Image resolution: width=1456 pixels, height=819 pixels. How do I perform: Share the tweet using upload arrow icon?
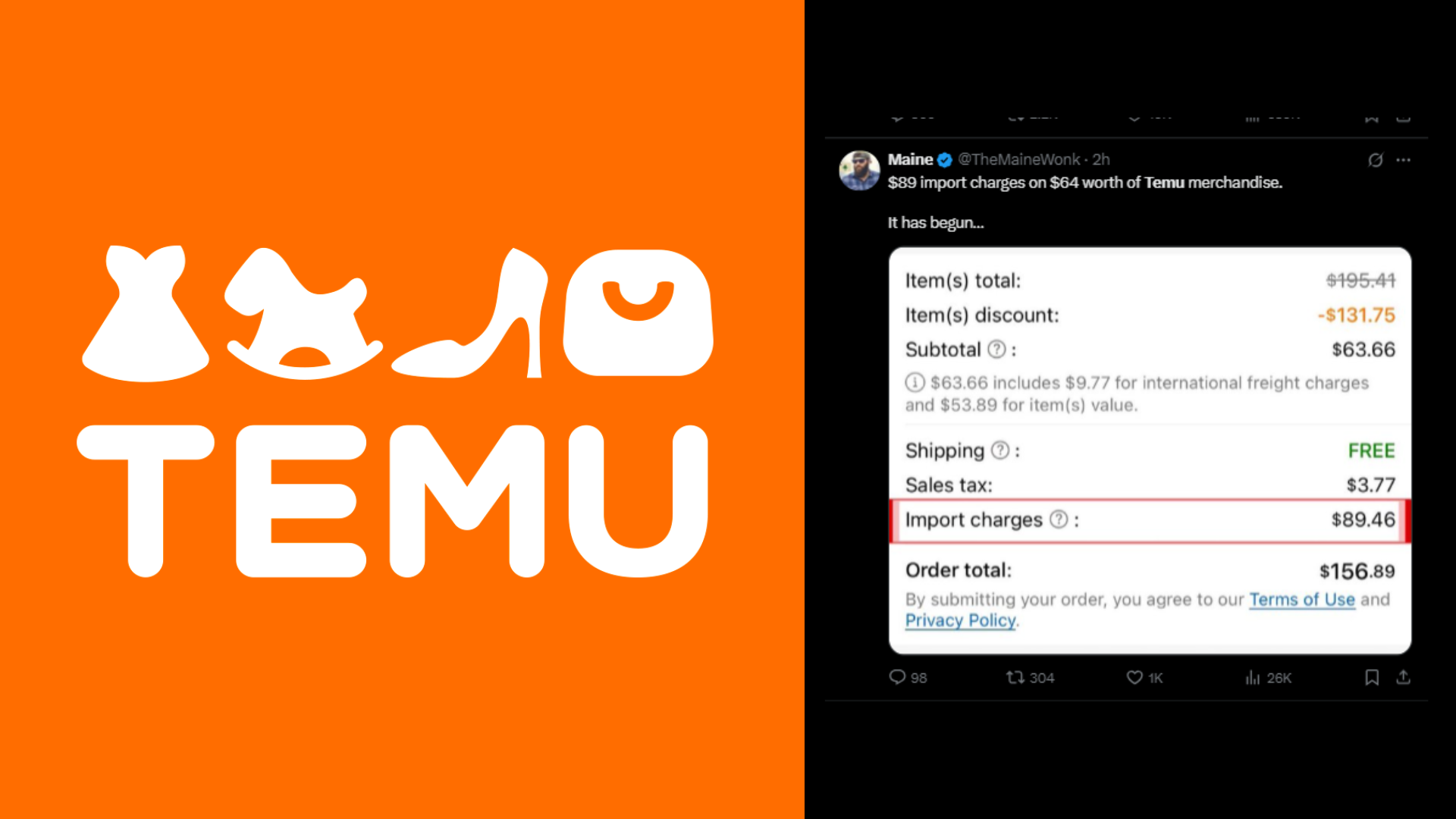[1404, 677]
